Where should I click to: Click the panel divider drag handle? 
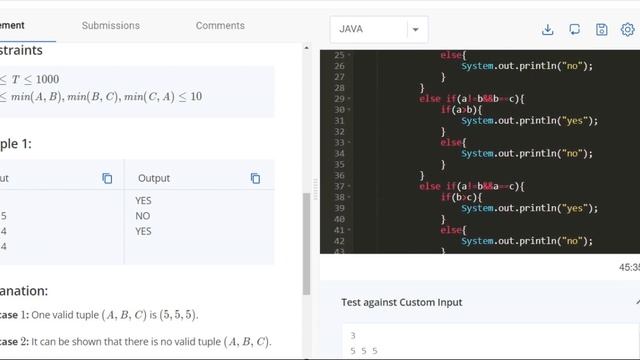[315, 189]
